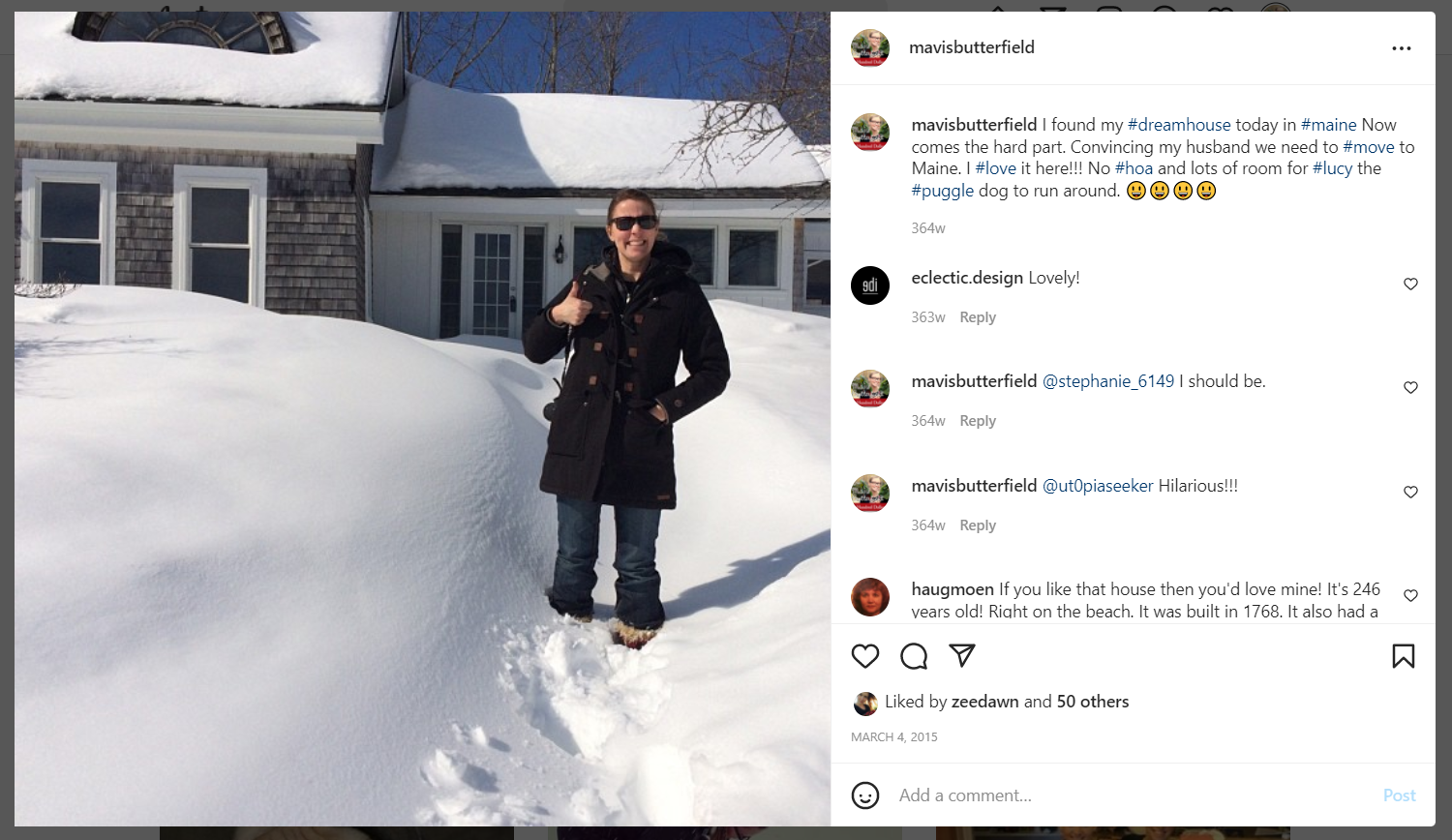Like the comment mentioning @stephanie_6149
Image resolution: width=1452 pixels, height=840 pixels.
(1410, 387)
